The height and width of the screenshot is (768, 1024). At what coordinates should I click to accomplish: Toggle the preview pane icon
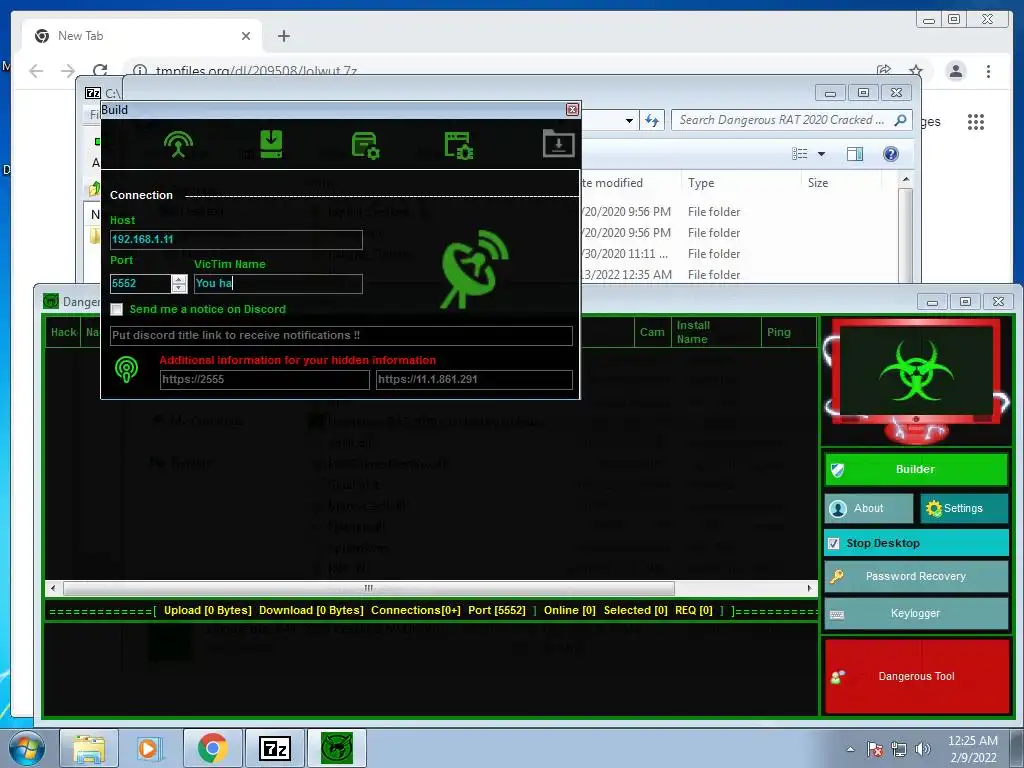855,153
